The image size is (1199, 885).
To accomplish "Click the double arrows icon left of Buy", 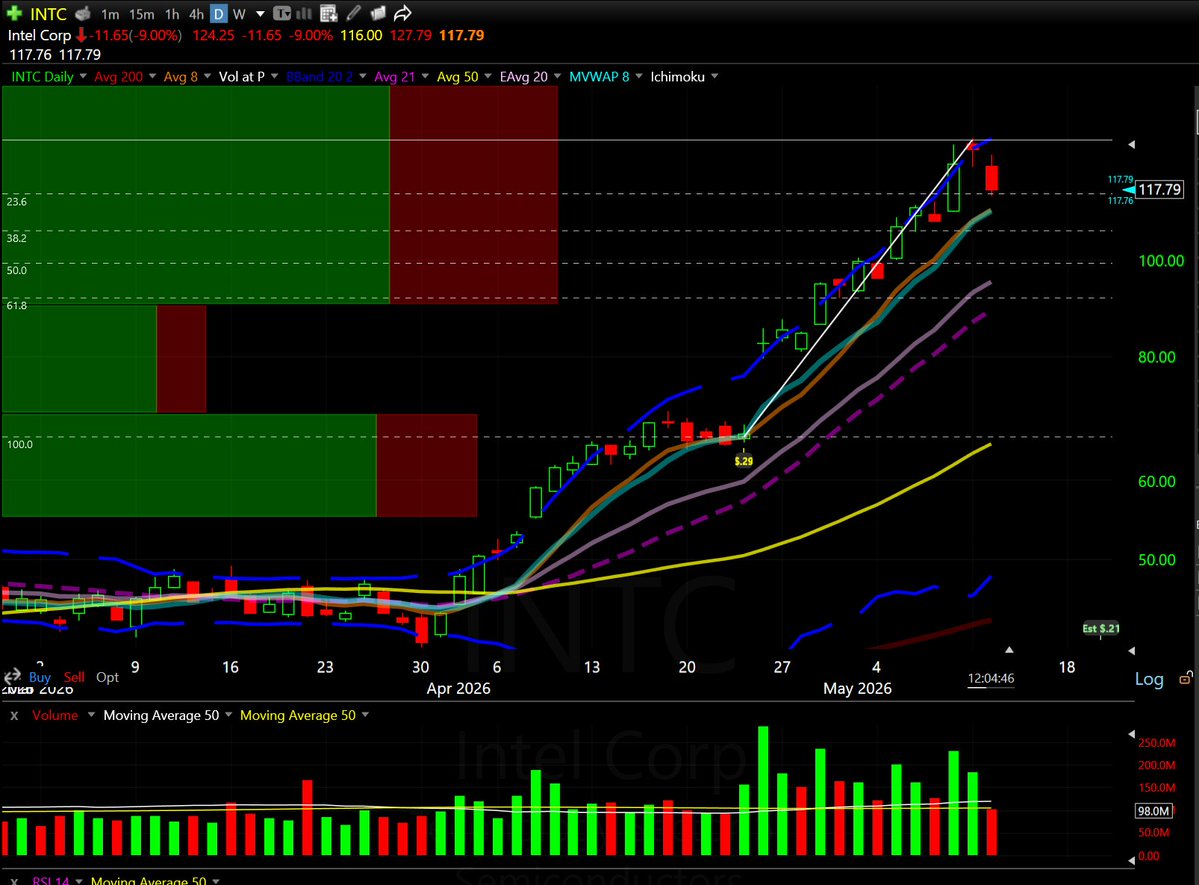I will pos(12,676).
